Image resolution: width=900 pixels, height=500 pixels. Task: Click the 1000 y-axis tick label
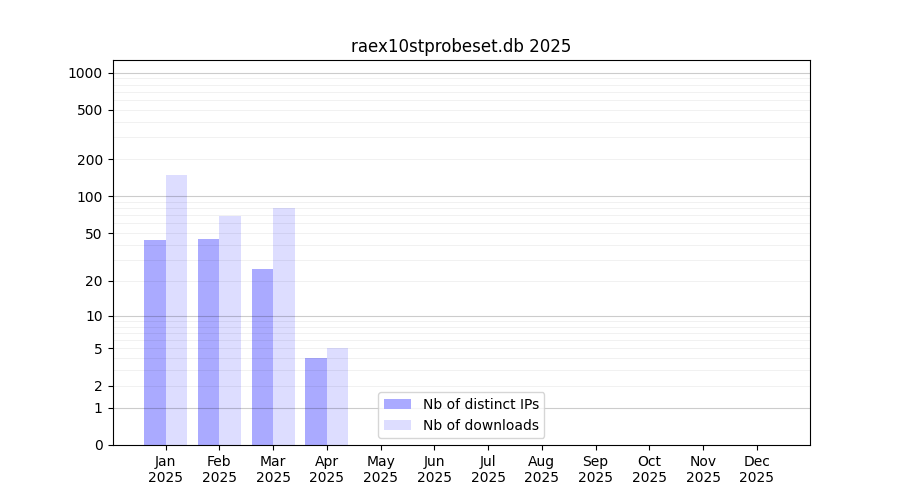tap(85, 73)
